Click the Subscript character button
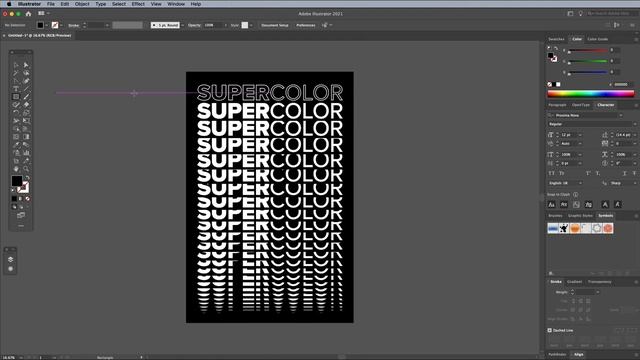This screenshot has width=640, height=360. click(x=598, y=173)
